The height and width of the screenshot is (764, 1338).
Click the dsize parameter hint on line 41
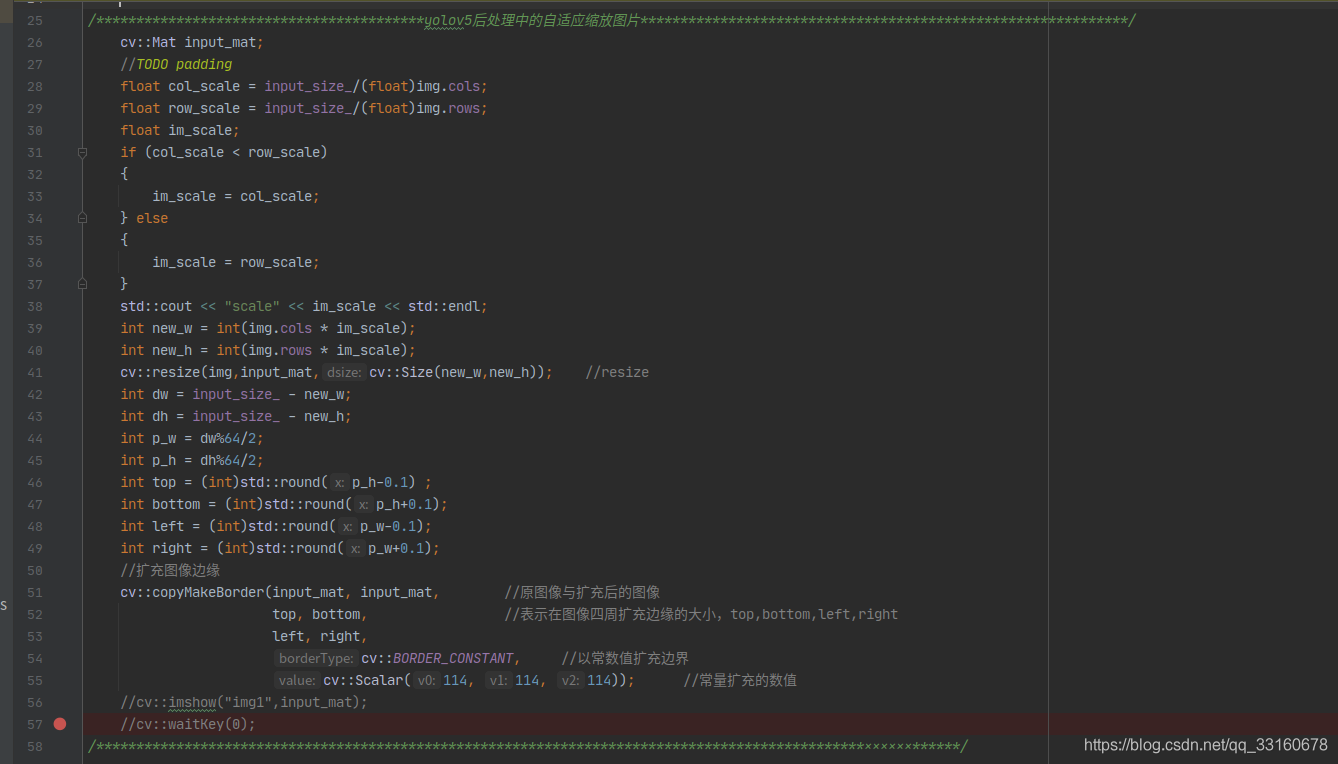[343, 372]
